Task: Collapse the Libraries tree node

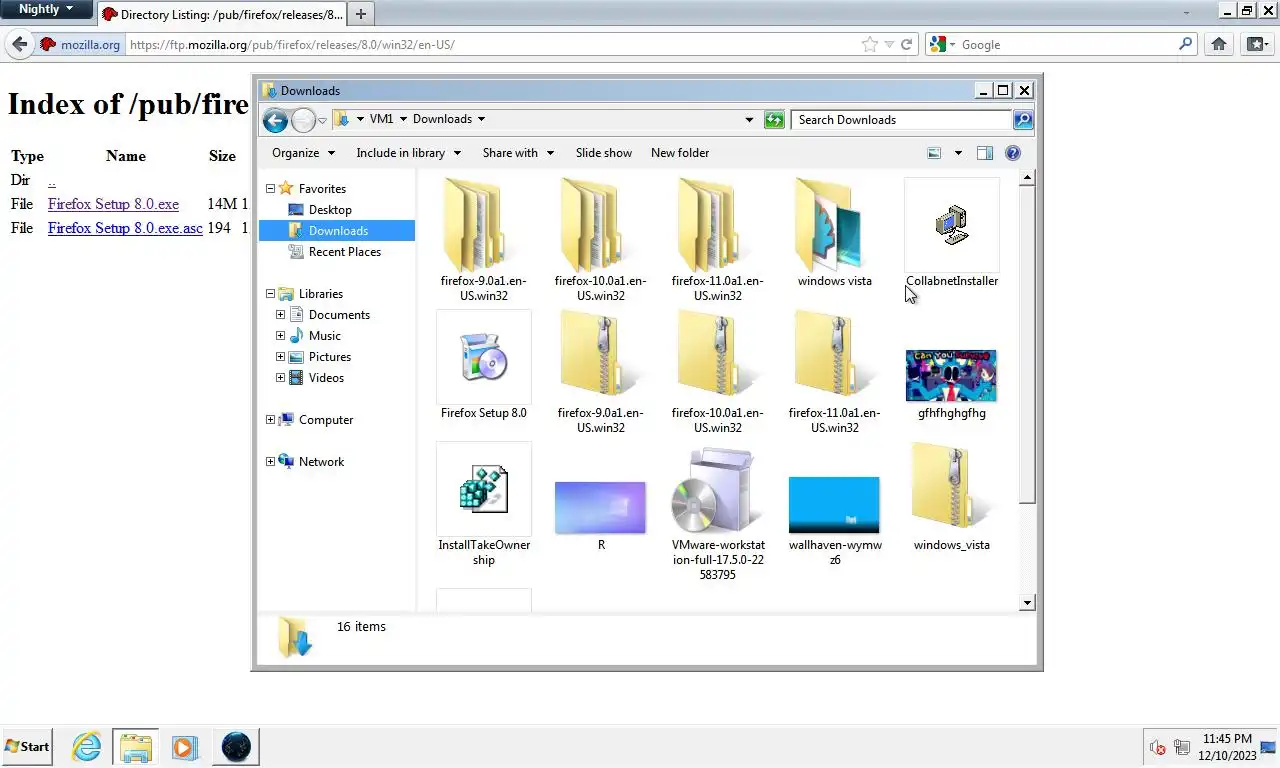Action: tap(270, 294)
